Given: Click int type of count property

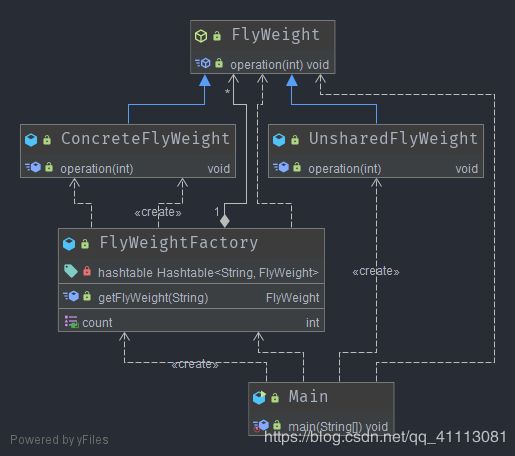Looking at the screenshot, I should pos(313,323).
